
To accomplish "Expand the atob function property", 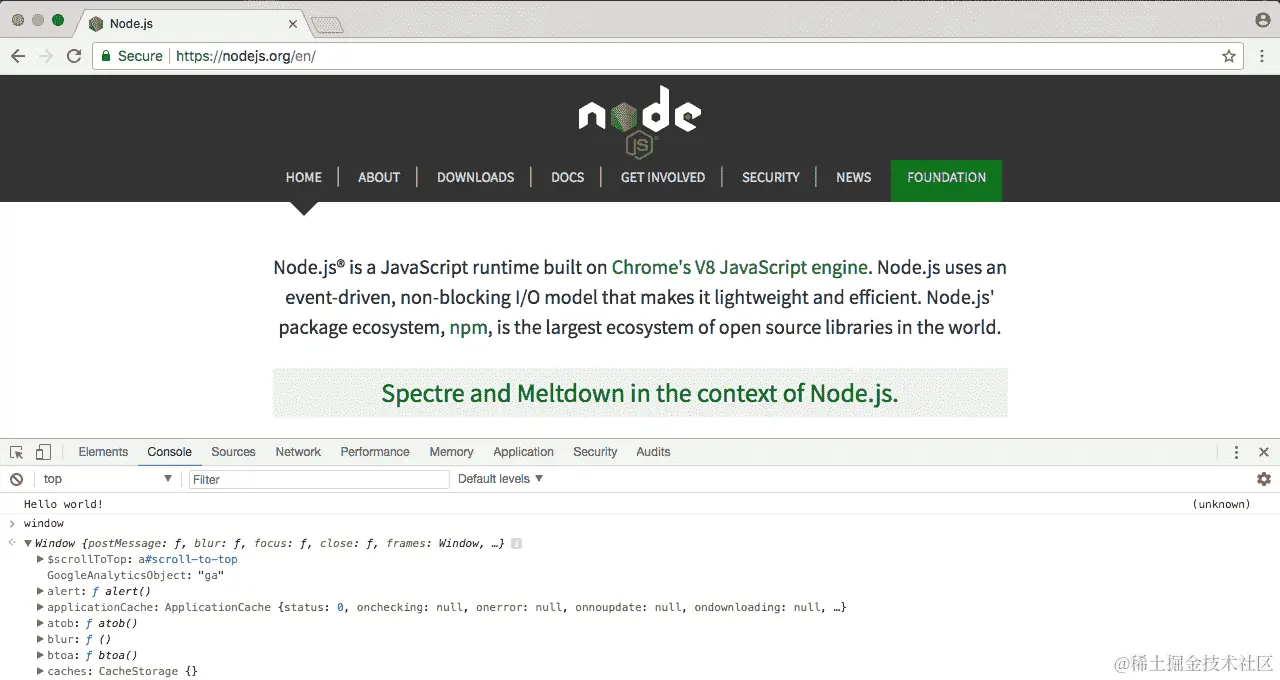I will (x=40, y=624).
